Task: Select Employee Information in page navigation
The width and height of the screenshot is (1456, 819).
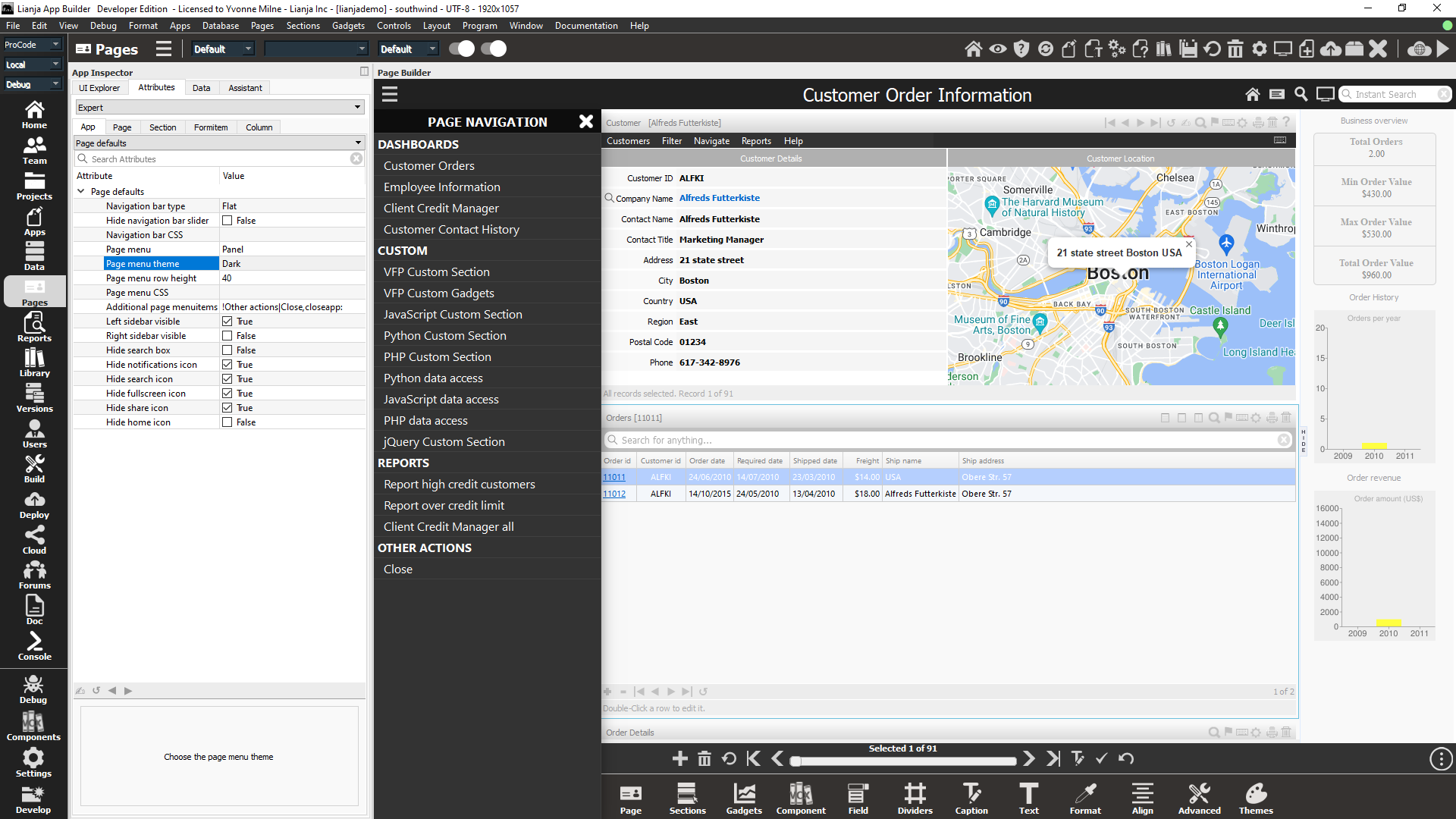Action: pos(441,187)
